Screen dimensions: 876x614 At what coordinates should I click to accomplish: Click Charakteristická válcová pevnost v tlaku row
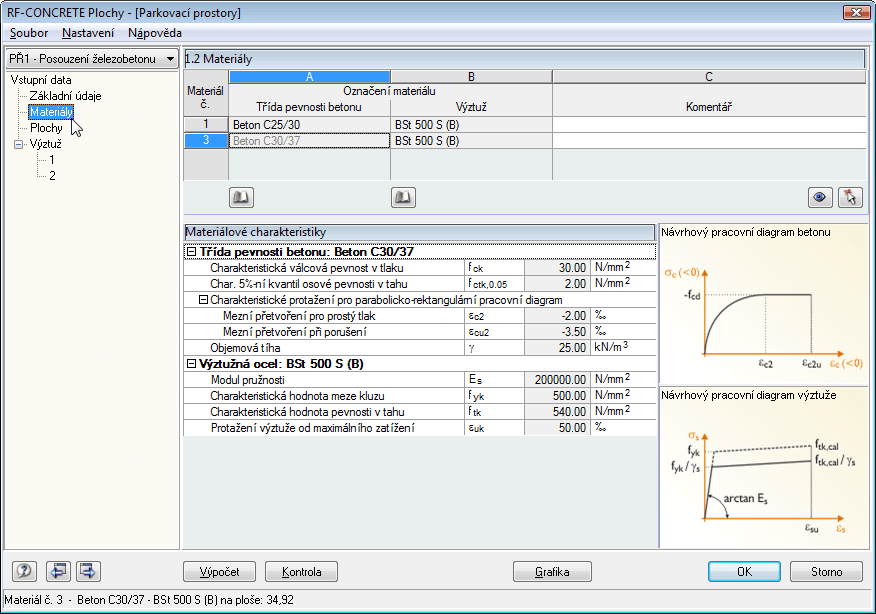coord(420,268)
